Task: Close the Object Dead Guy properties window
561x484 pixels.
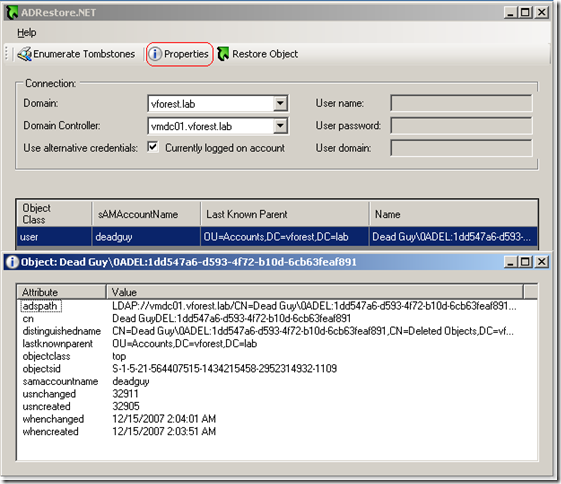Action: 542,262
